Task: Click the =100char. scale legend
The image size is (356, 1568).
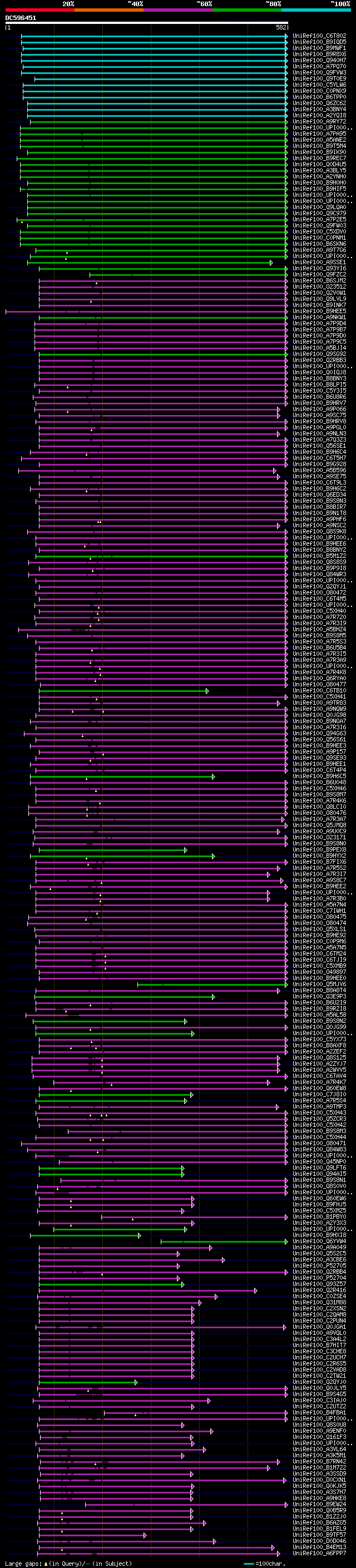Action: pyautogui.click(x=266, y=1563)
